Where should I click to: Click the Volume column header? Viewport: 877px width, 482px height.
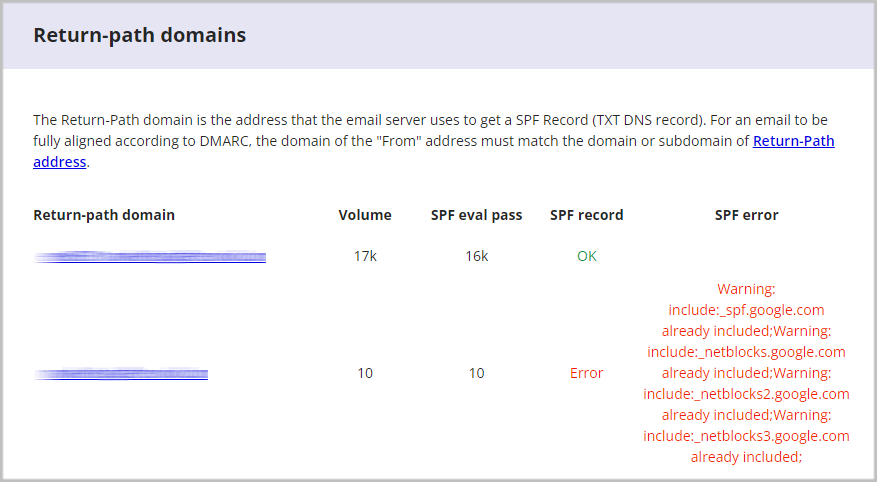(x=365, y=215)
